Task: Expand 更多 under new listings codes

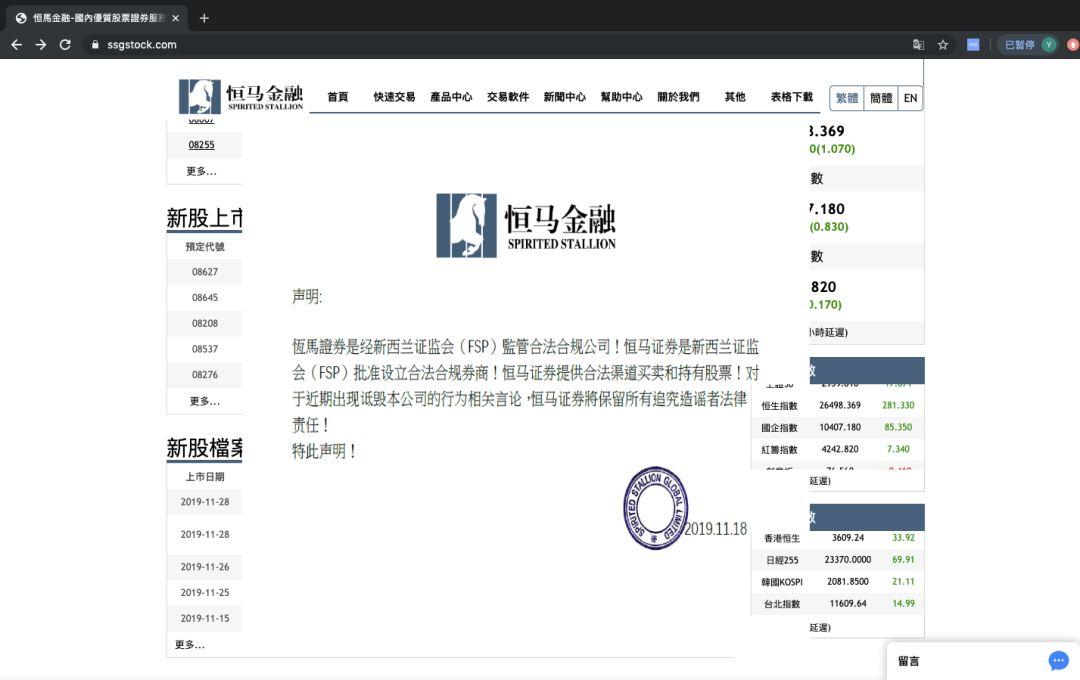Action: (x=205, y=401)
